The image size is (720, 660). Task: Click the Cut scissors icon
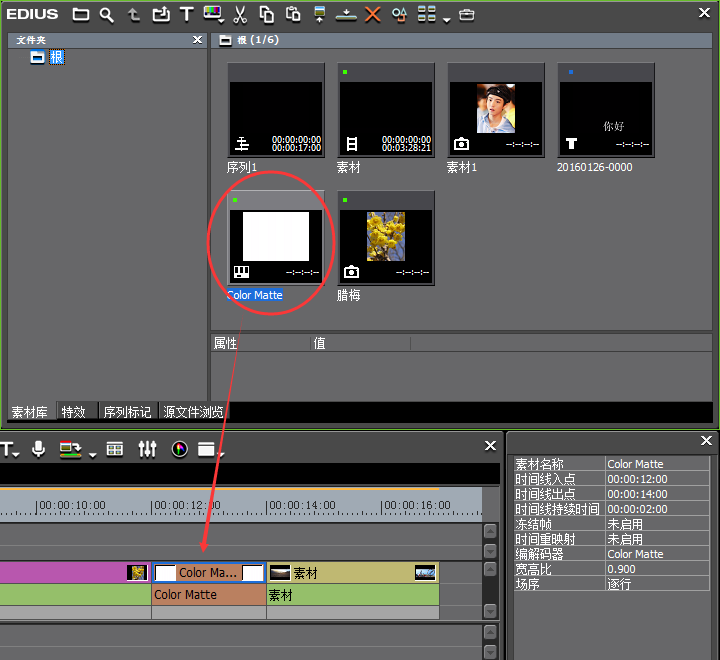[240, 14]
